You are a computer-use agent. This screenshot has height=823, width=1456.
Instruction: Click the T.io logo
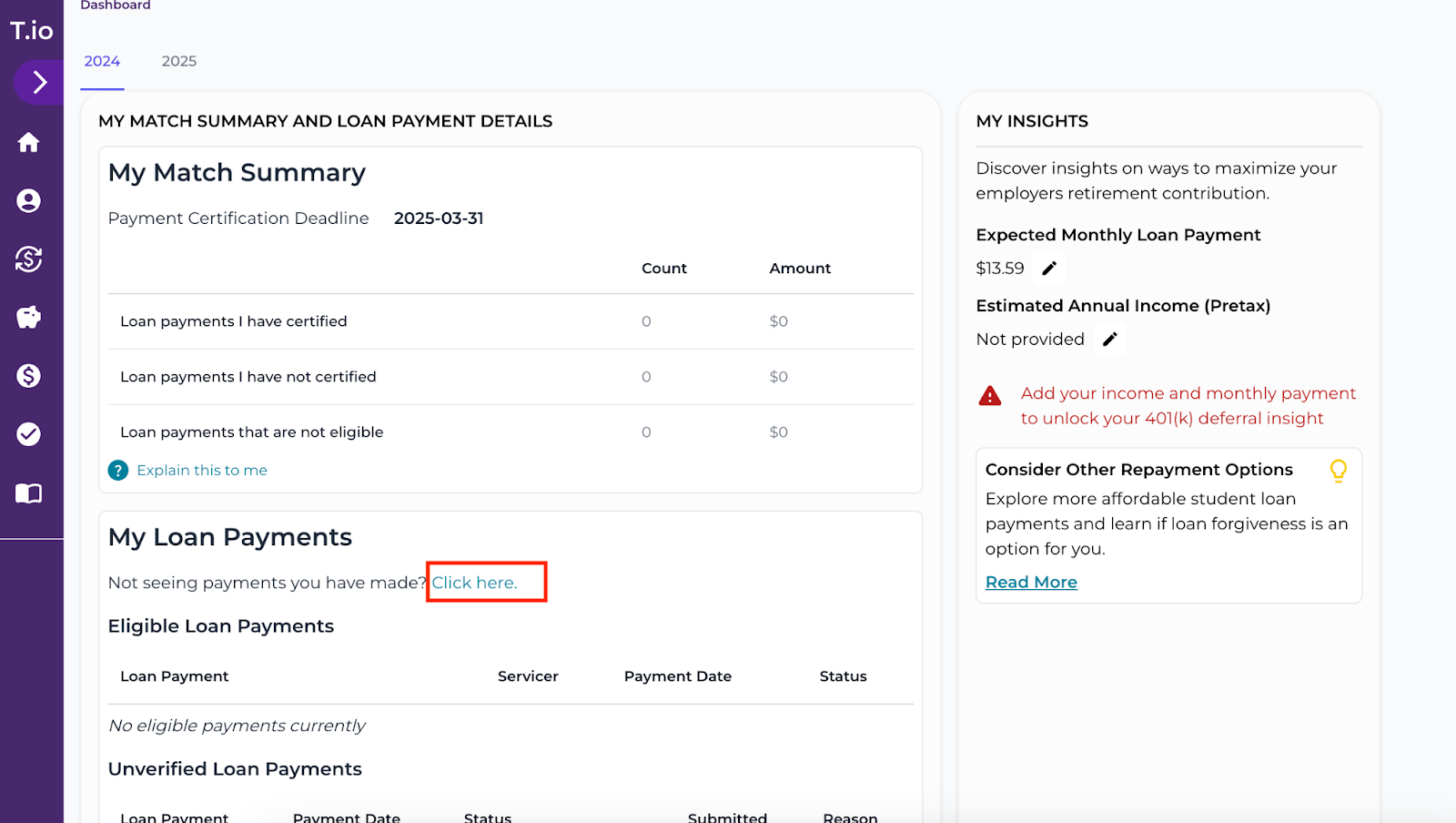point(31,30)
